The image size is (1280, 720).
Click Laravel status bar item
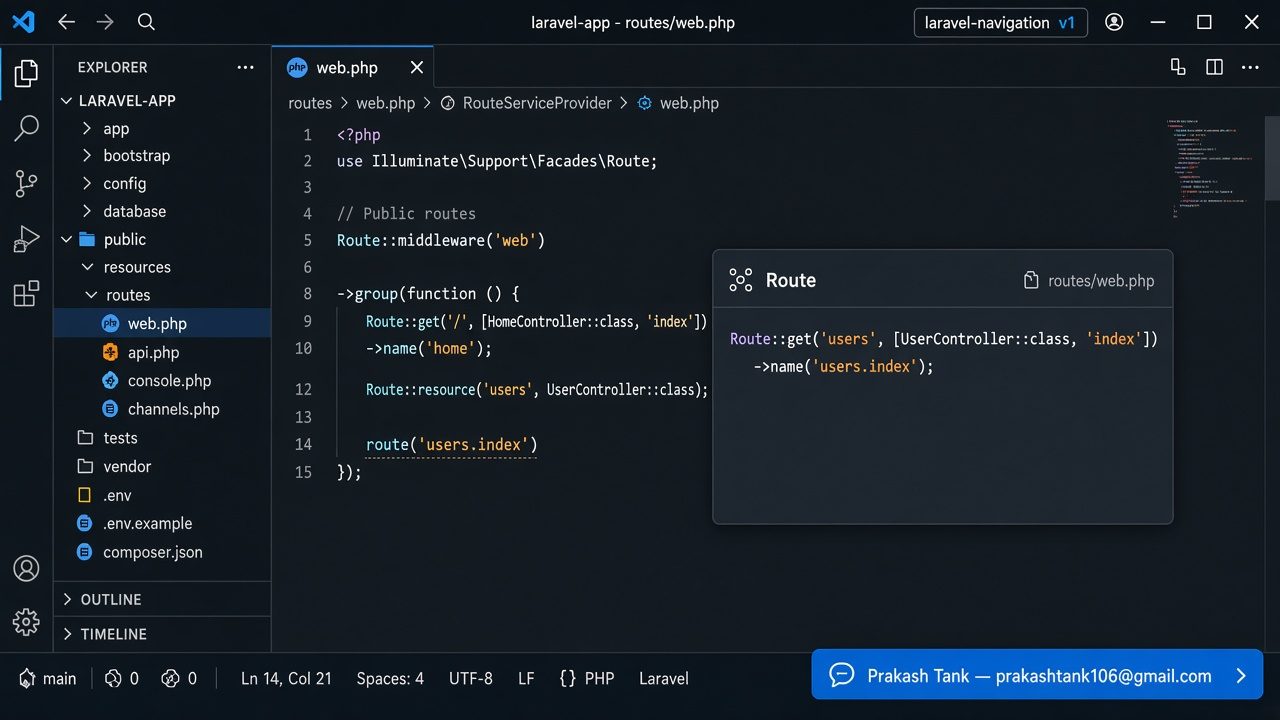coord(664,678)
